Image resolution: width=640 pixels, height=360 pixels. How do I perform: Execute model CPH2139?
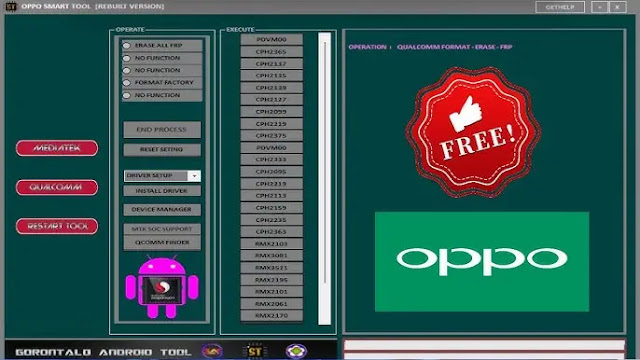coord(271,88)
